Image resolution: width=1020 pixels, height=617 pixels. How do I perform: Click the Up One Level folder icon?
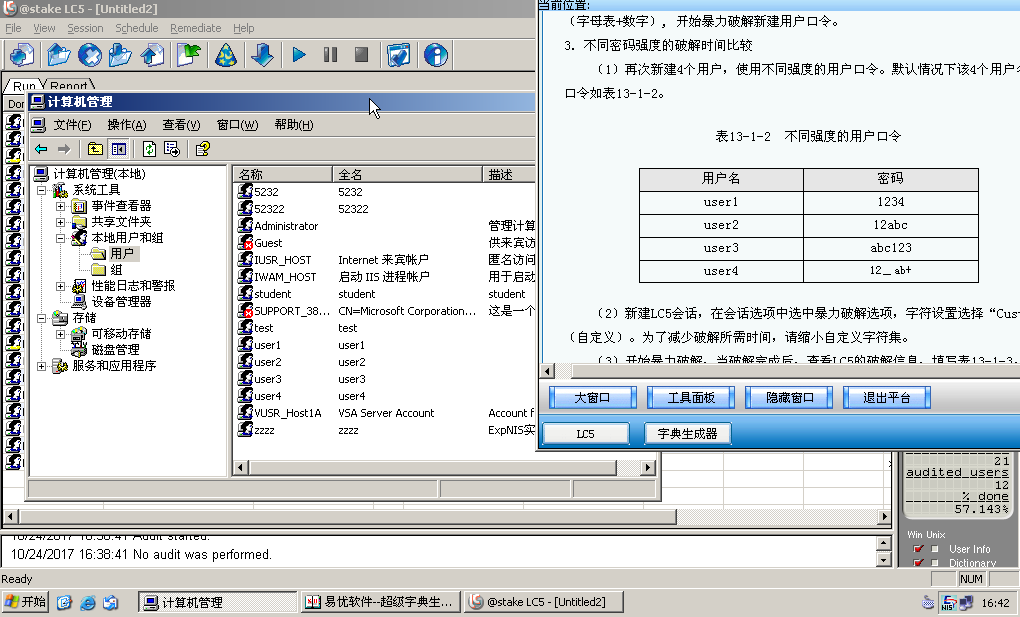point(96,149)
